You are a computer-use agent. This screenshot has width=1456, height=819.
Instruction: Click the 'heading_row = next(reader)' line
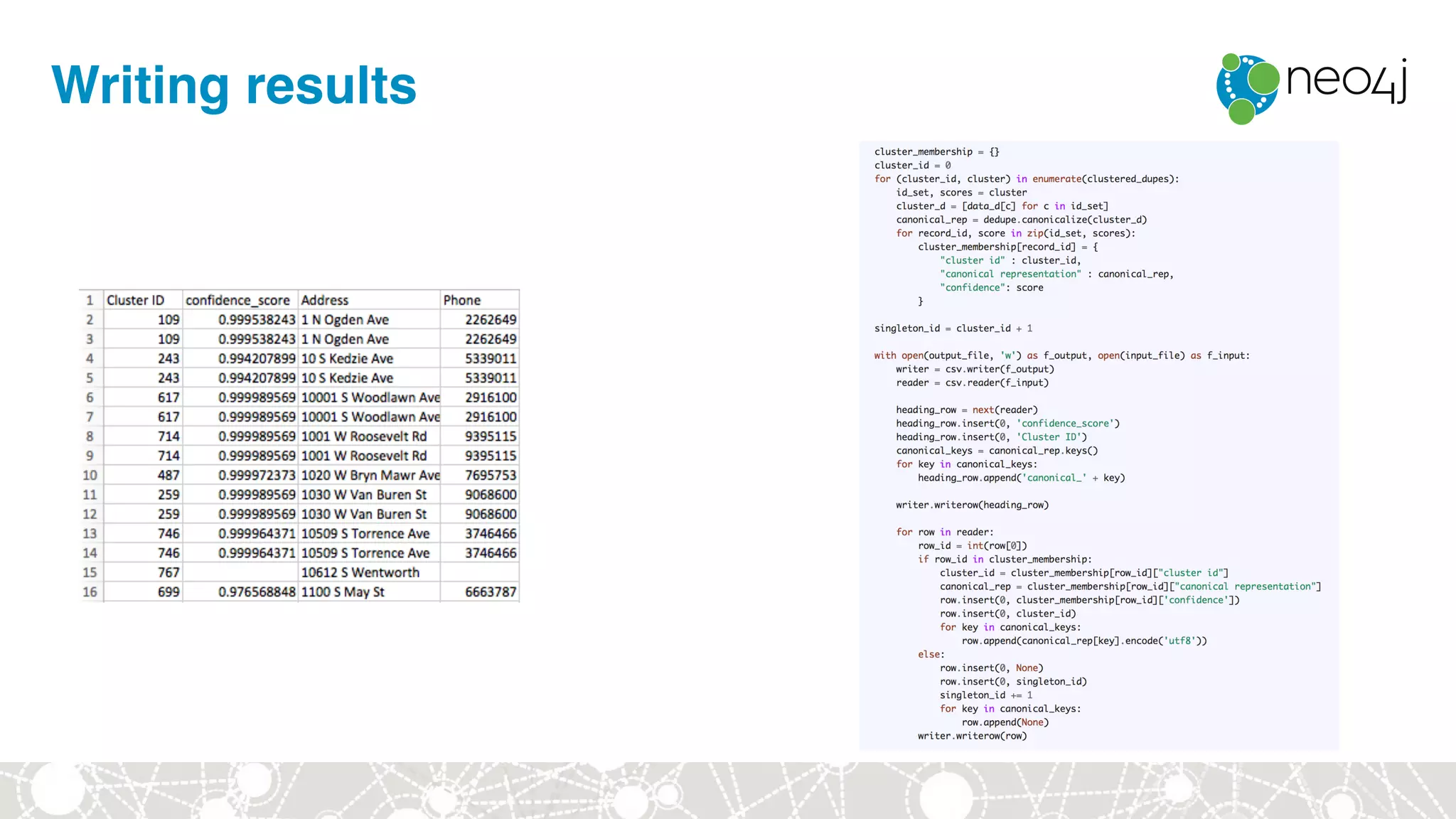pyautogui.click(x=967, y=410)
